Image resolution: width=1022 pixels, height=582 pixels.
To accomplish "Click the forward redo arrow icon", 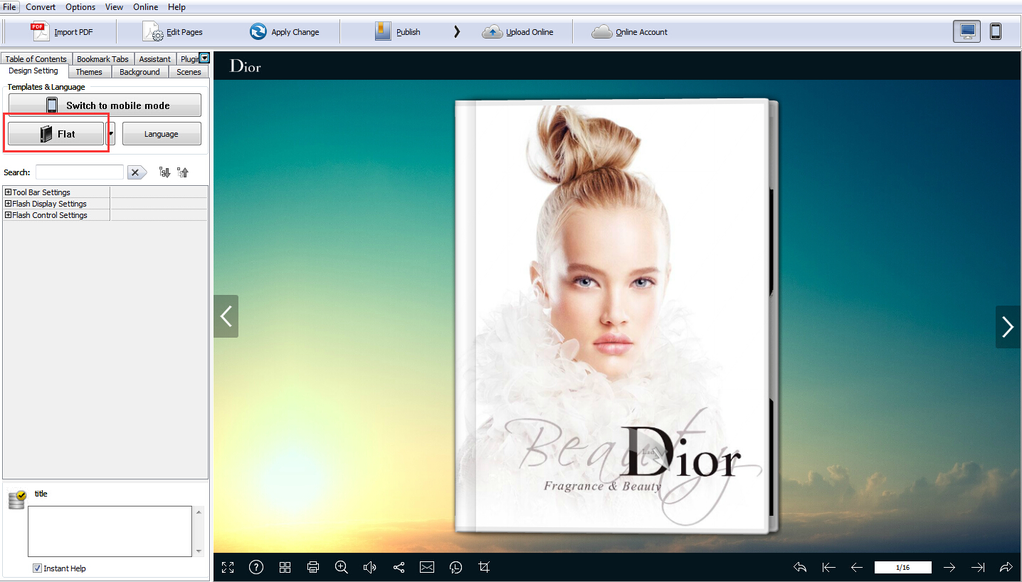I will (x=1006, y=568).
